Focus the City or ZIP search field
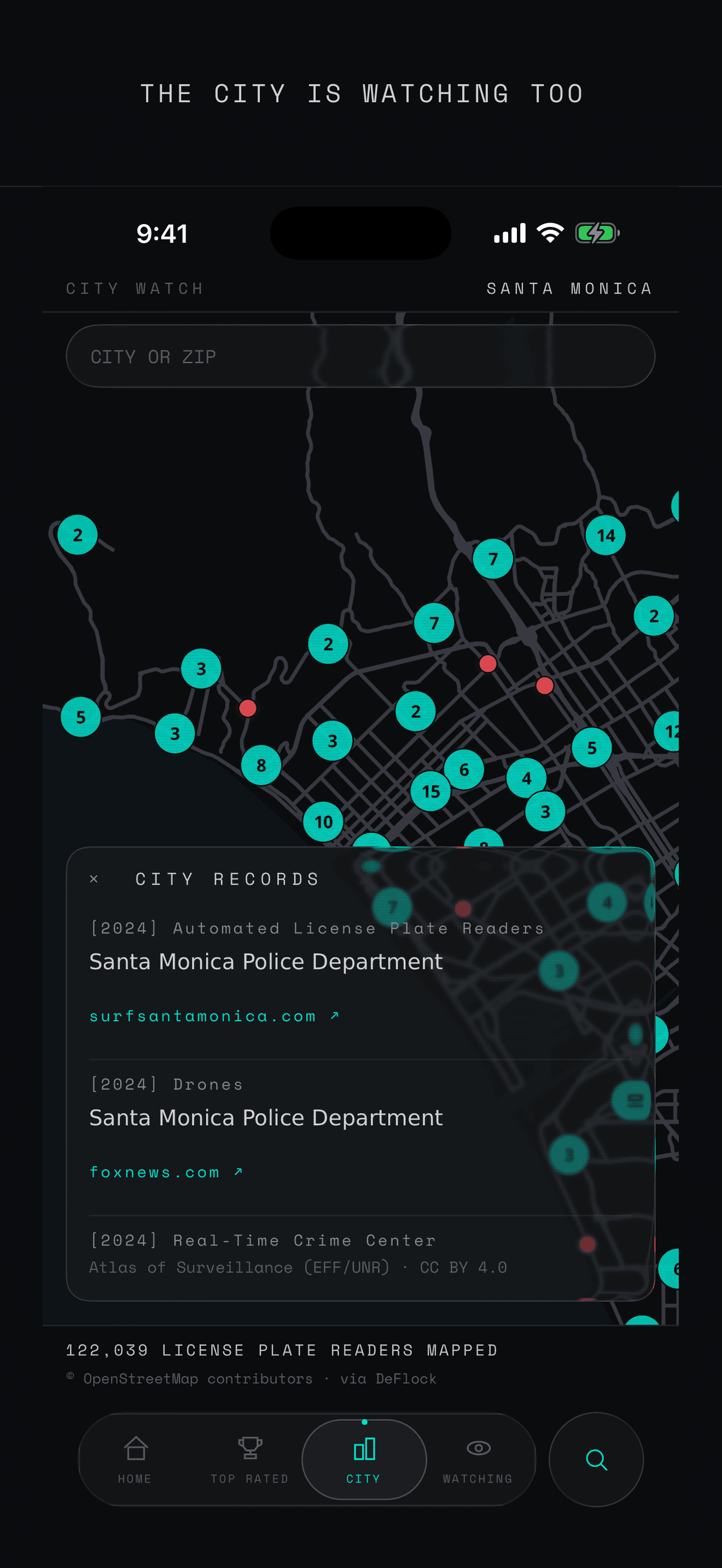 tap(360, 356)
